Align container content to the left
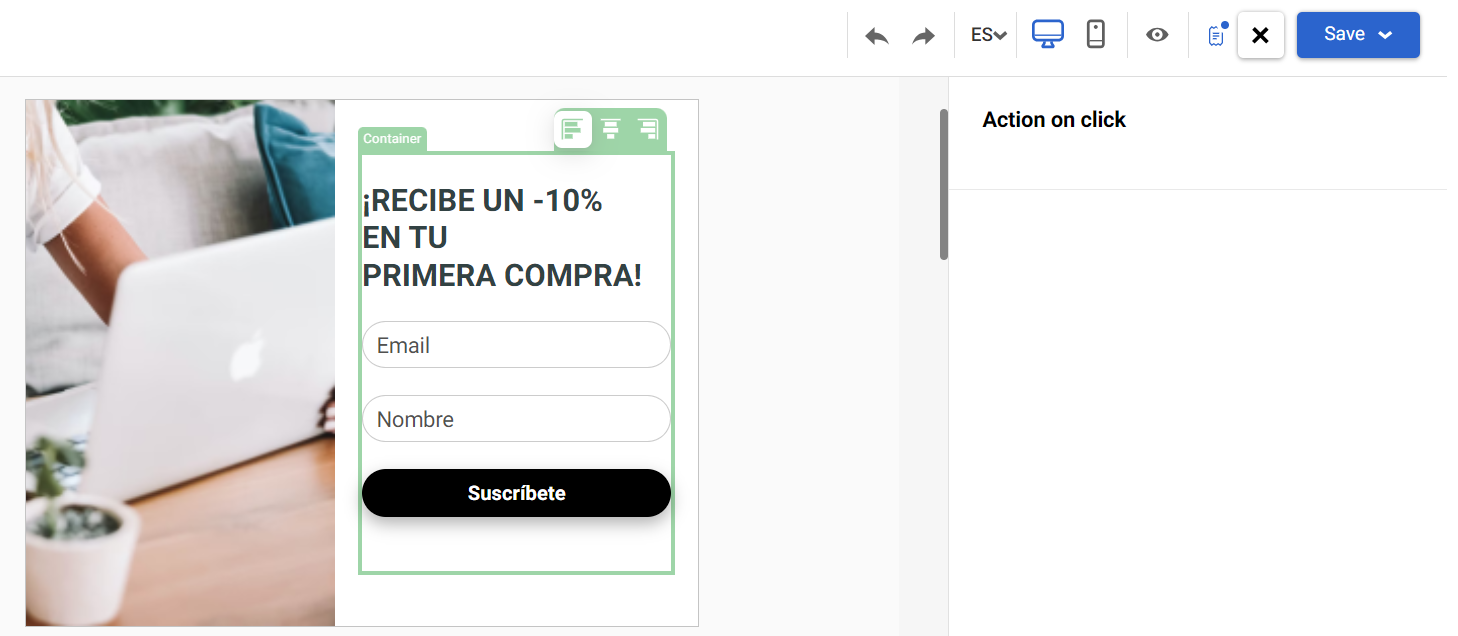 [573, 129]
